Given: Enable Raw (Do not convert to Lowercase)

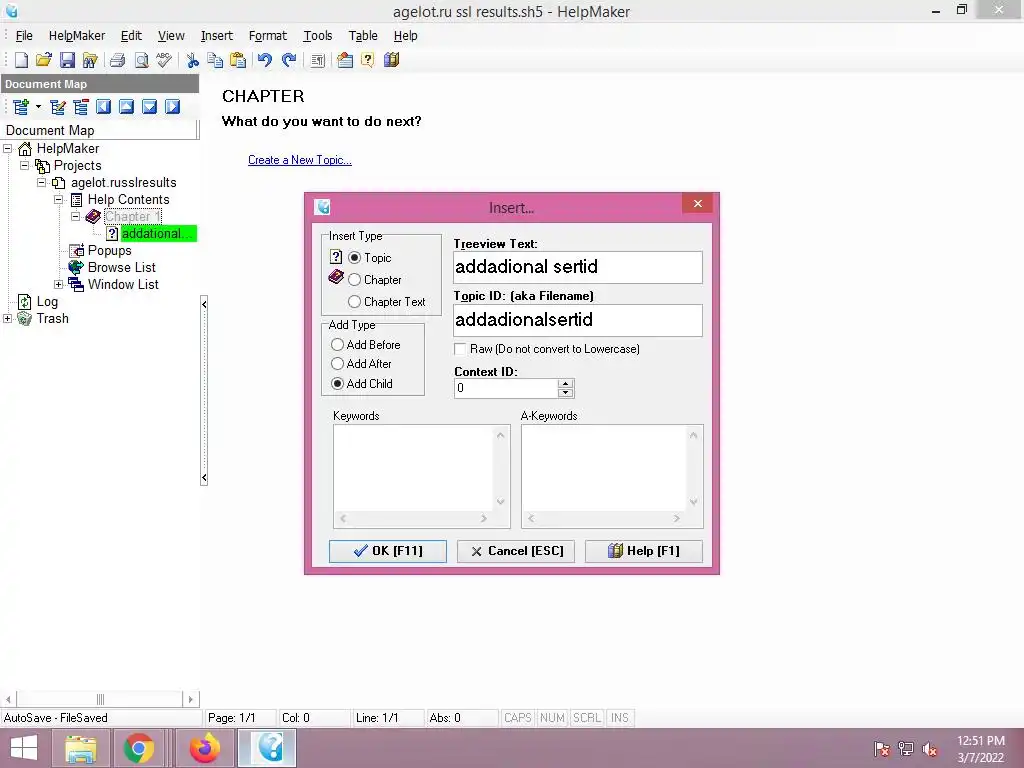Looking at the screenshot, I should coord(460,349).
